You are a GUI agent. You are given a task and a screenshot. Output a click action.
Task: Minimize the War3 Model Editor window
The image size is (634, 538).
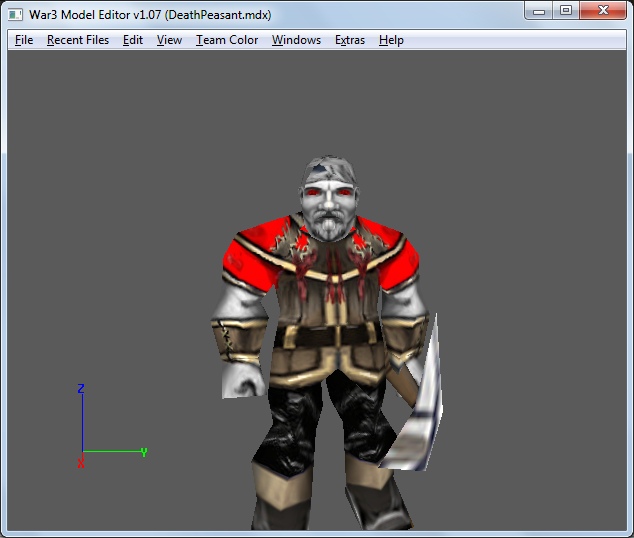point(539,11)
